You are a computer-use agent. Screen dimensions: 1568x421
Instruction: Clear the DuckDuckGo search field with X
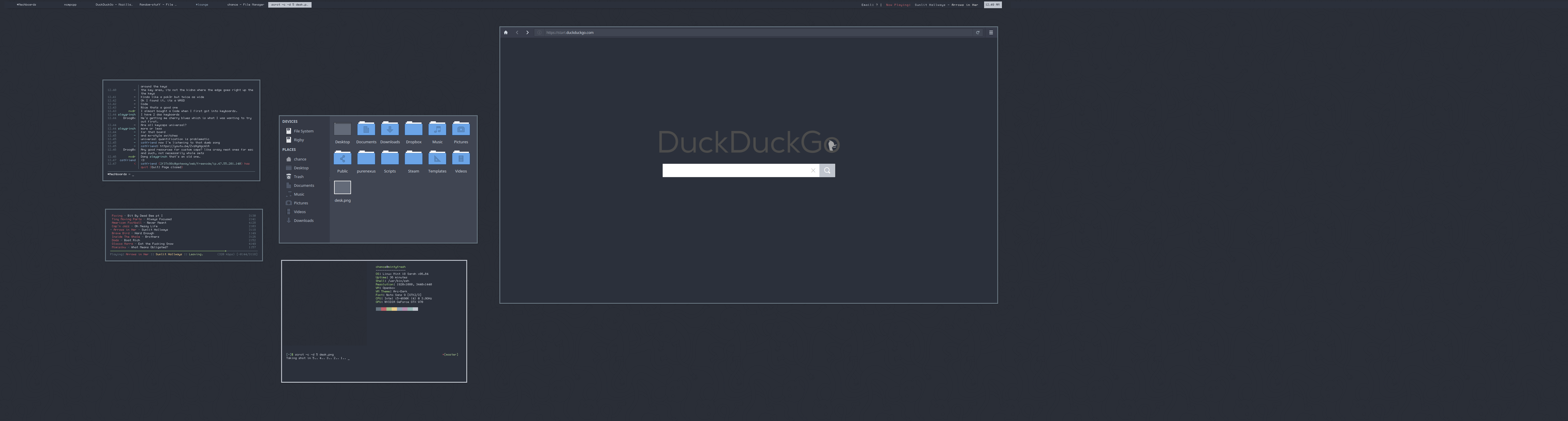(813, 171)
